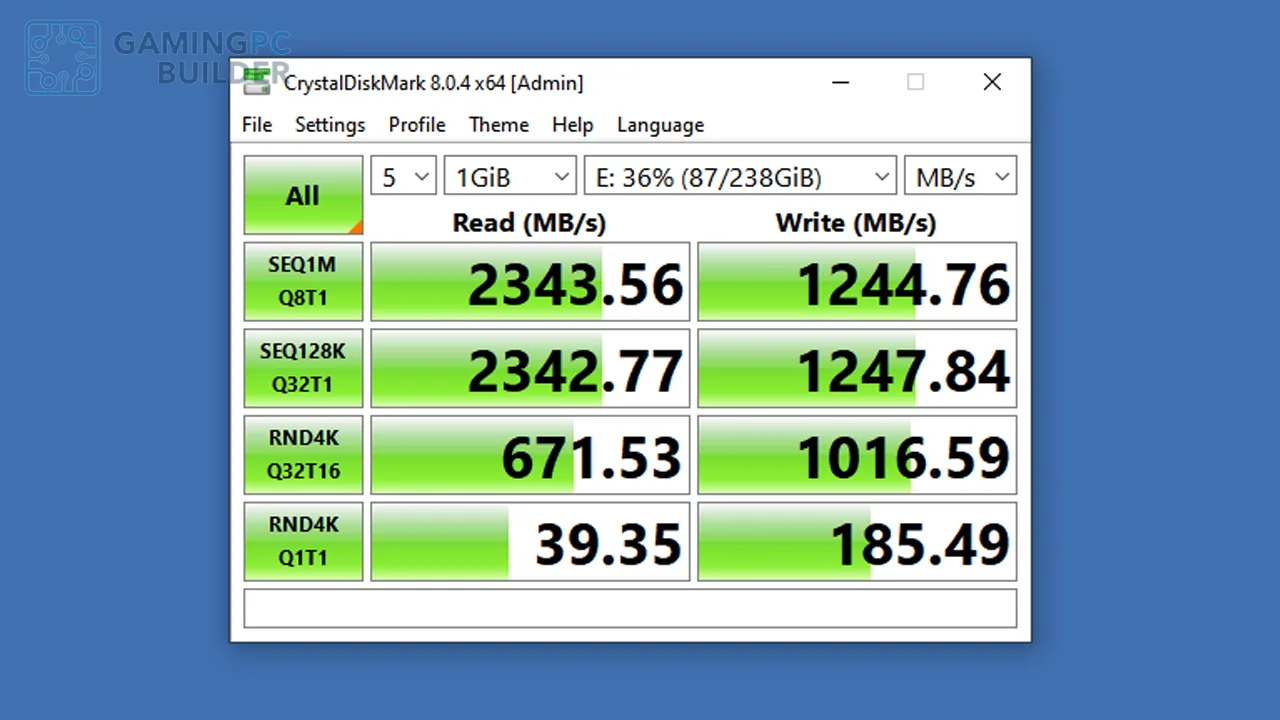Expand the test count dropdown showing 5
Viewport: 1280px width, 720px height.
(403, 176)
